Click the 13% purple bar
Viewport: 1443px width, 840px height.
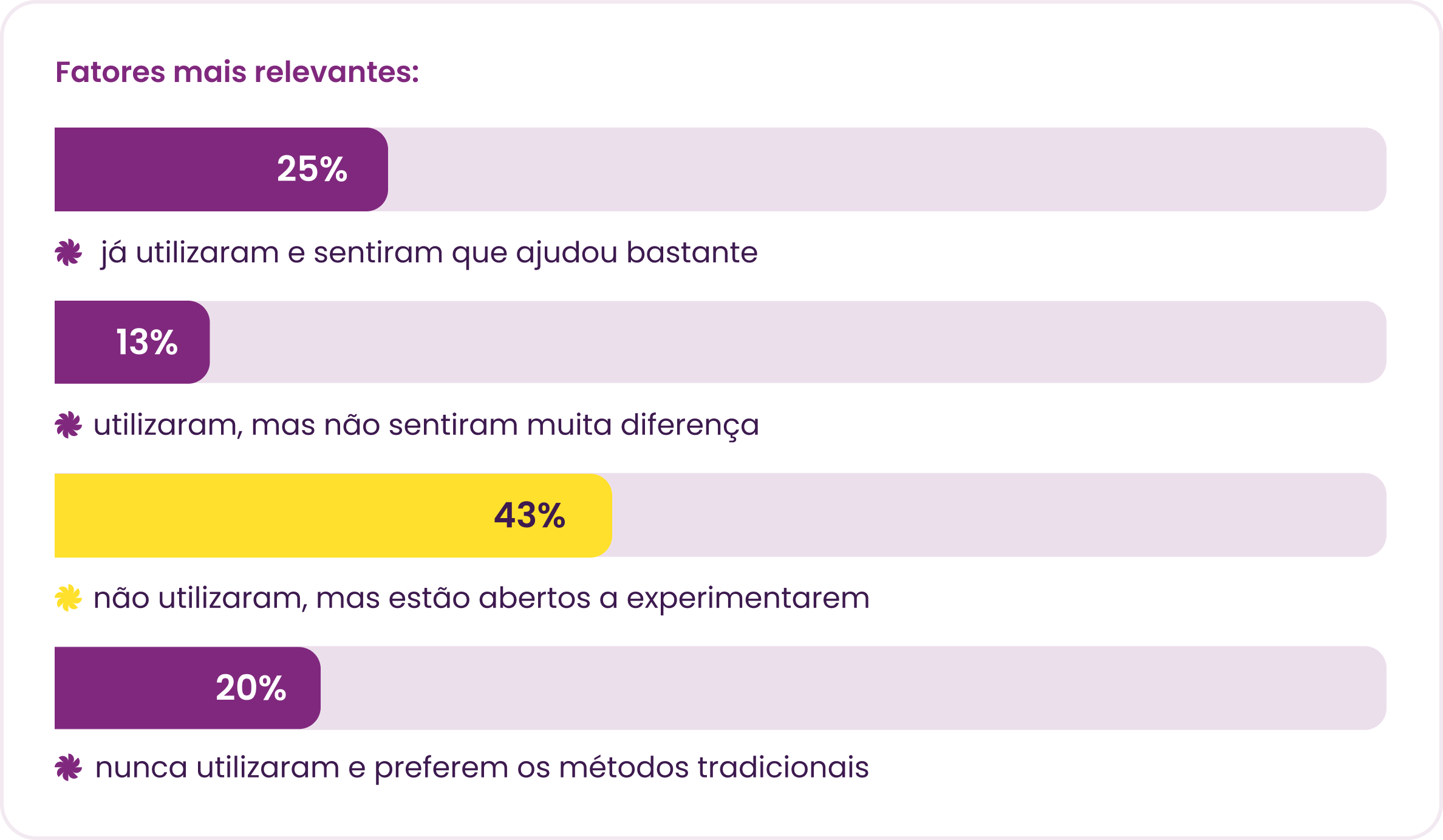[x=132, y=342]
